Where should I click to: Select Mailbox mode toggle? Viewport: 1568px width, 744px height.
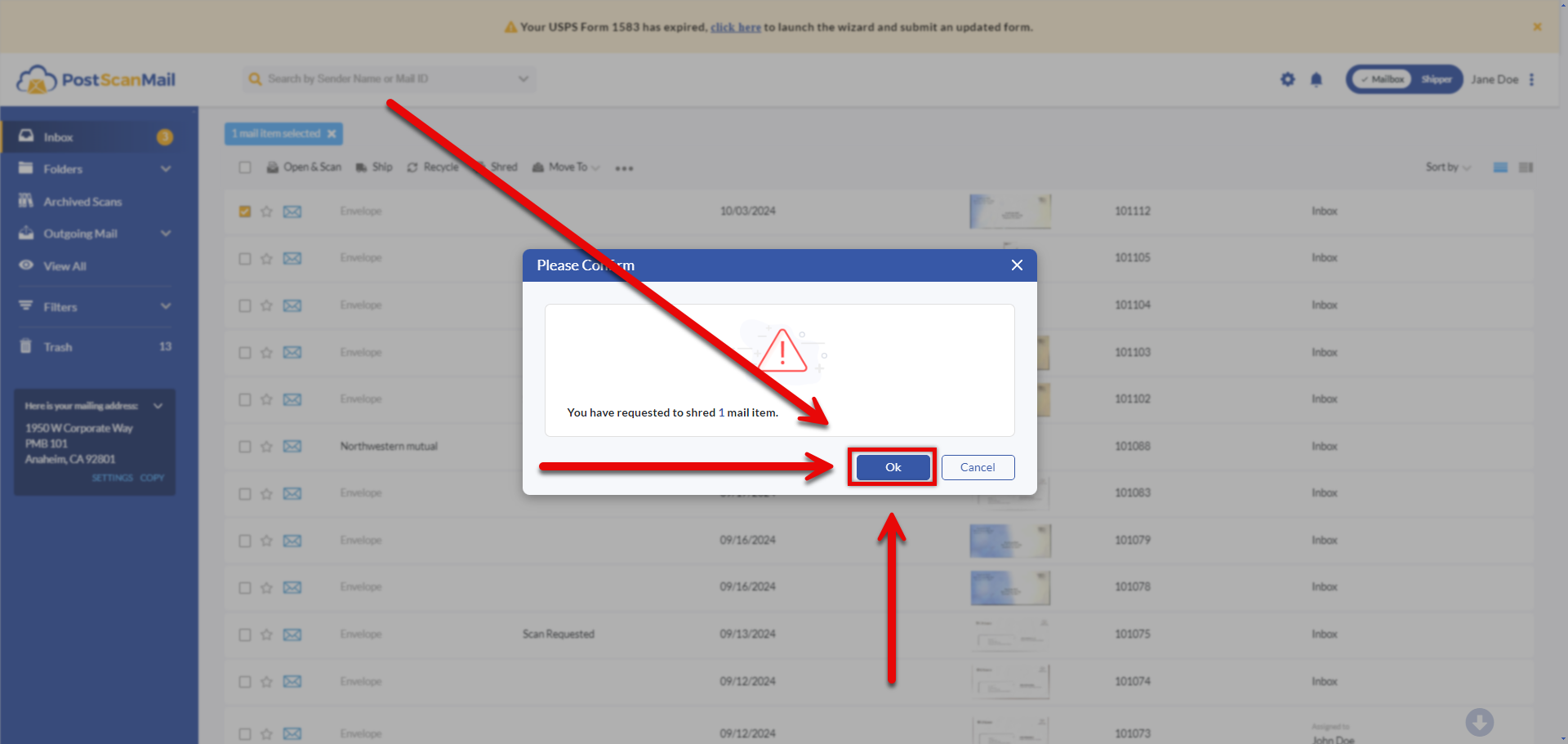click(x=1382, y=79)
